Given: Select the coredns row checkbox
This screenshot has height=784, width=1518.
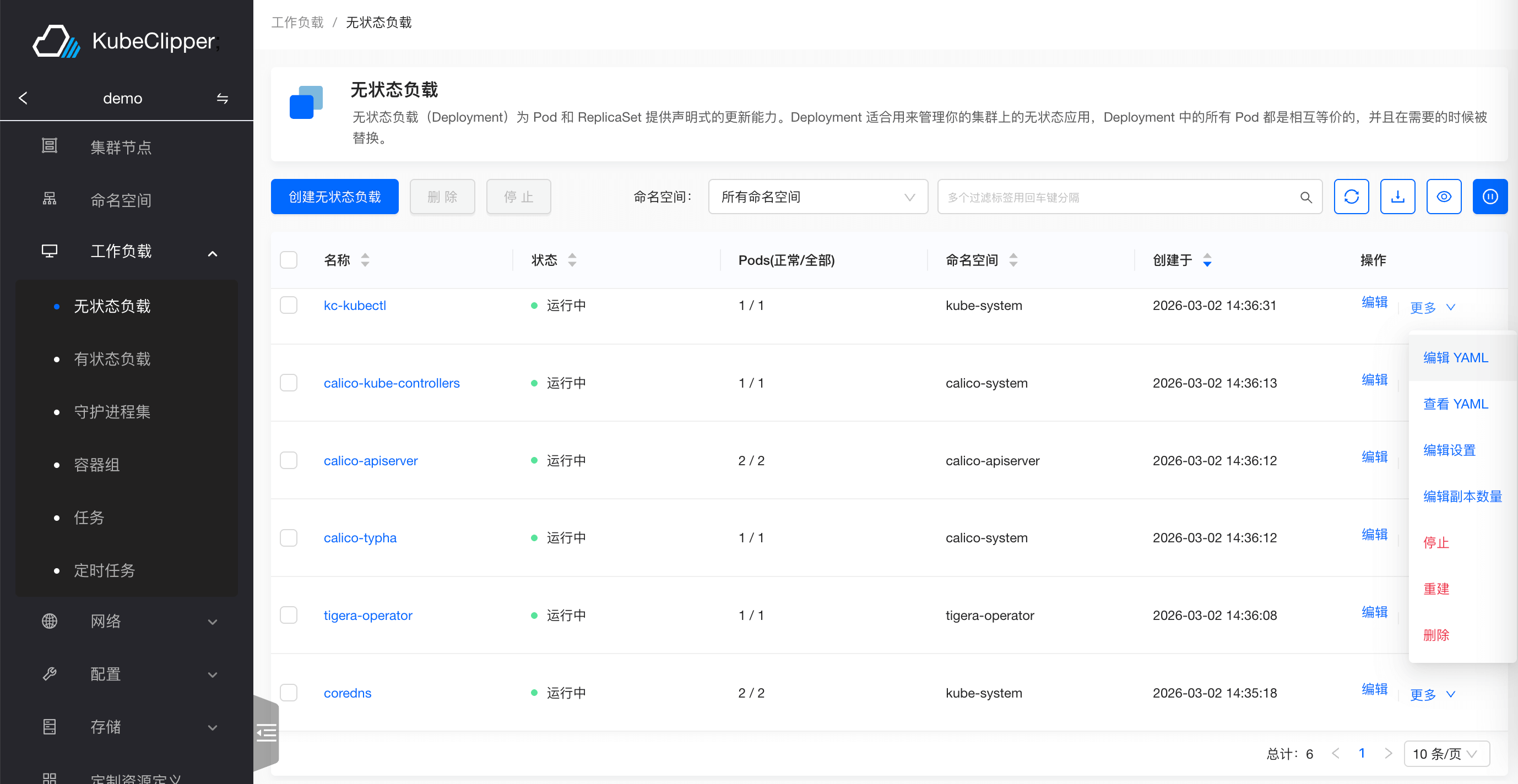Looking at the screenshot, I should (x=288, y=693).
